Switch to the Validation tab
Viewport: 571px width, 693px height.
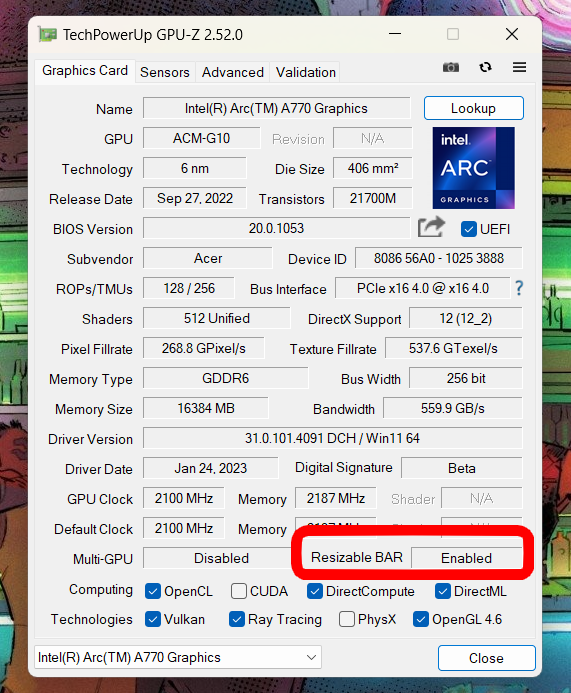click(x=306, y=72)
